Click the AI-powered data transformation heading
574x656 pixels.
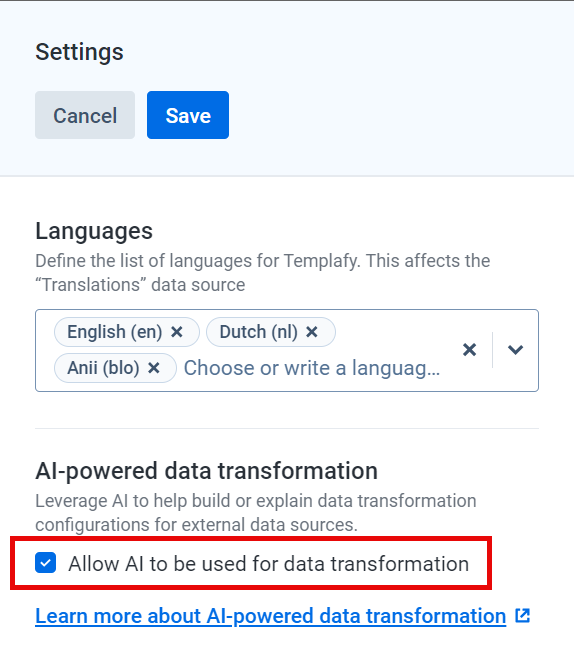207,471
